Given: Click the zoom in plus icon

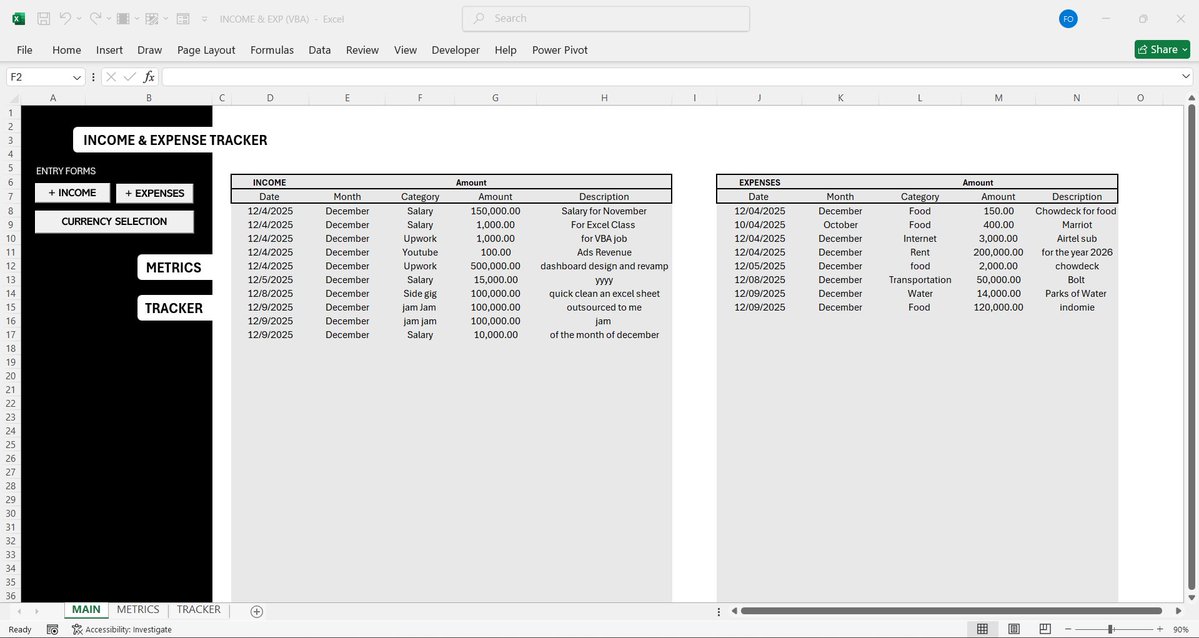Looking at the screenshot, I should pos(1160,629).
